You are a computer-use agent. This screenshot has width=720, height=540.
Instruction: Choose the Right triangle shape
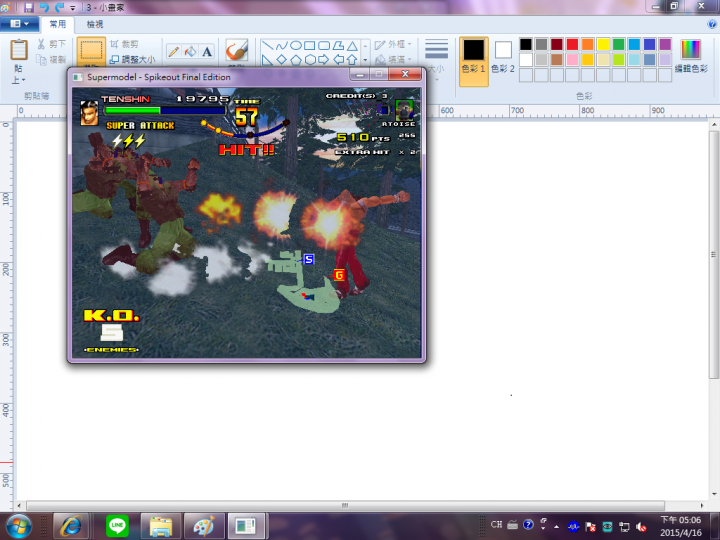pos(268,59)
